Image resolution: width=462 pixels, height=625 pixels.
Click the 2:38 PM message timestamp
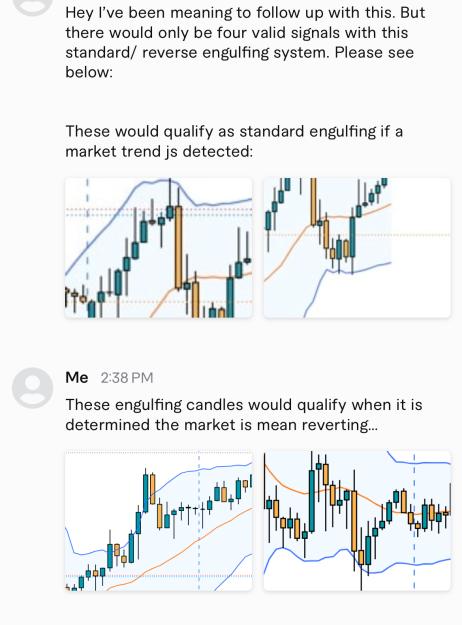(x=127, y=377)
